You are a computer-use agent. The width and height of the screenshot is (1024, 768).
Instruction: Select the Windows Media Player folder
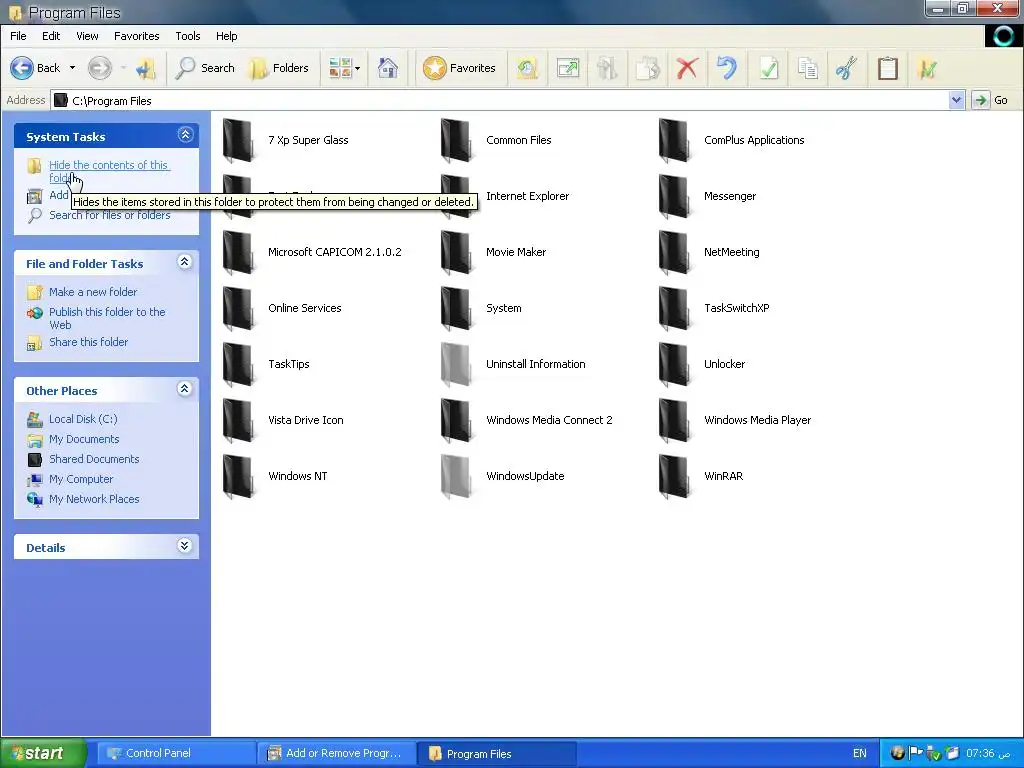point(735,420)
